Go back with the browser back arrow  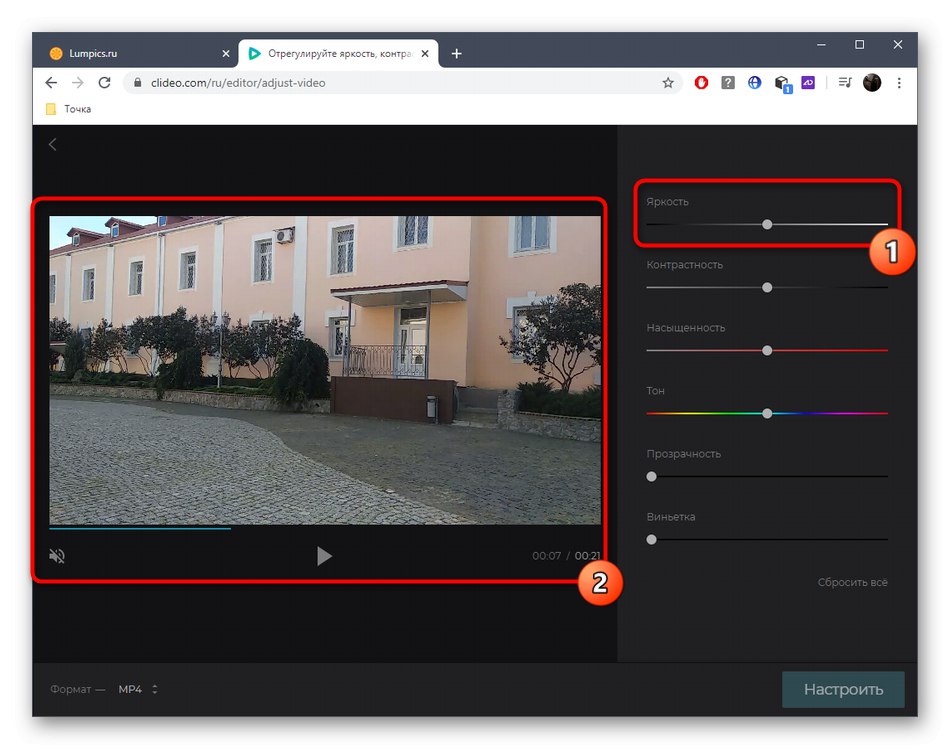click(51, 83)
